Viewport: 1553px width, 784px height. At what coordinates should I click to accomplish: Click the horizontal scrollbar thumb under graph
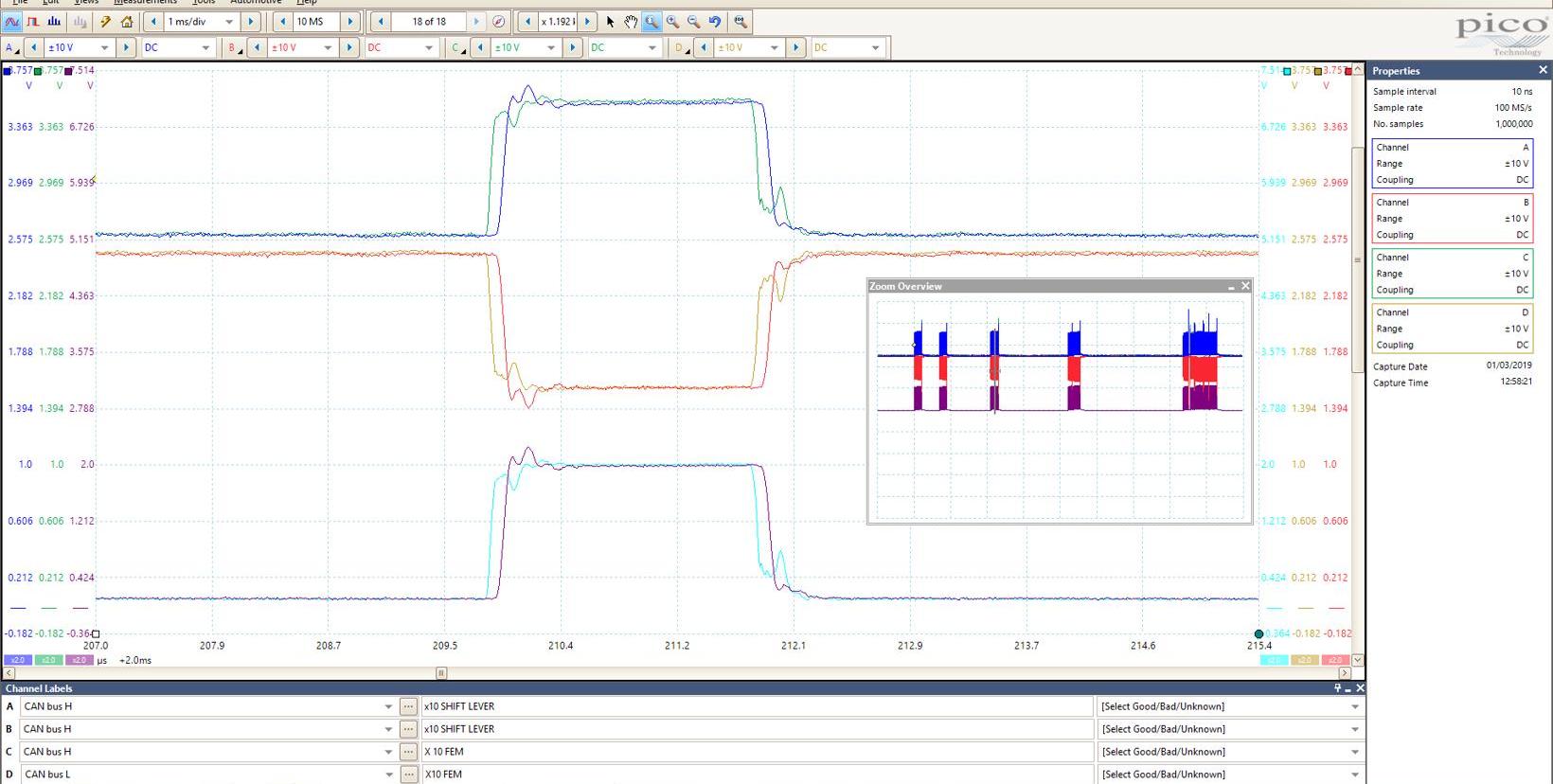click(x=441, y=673)
